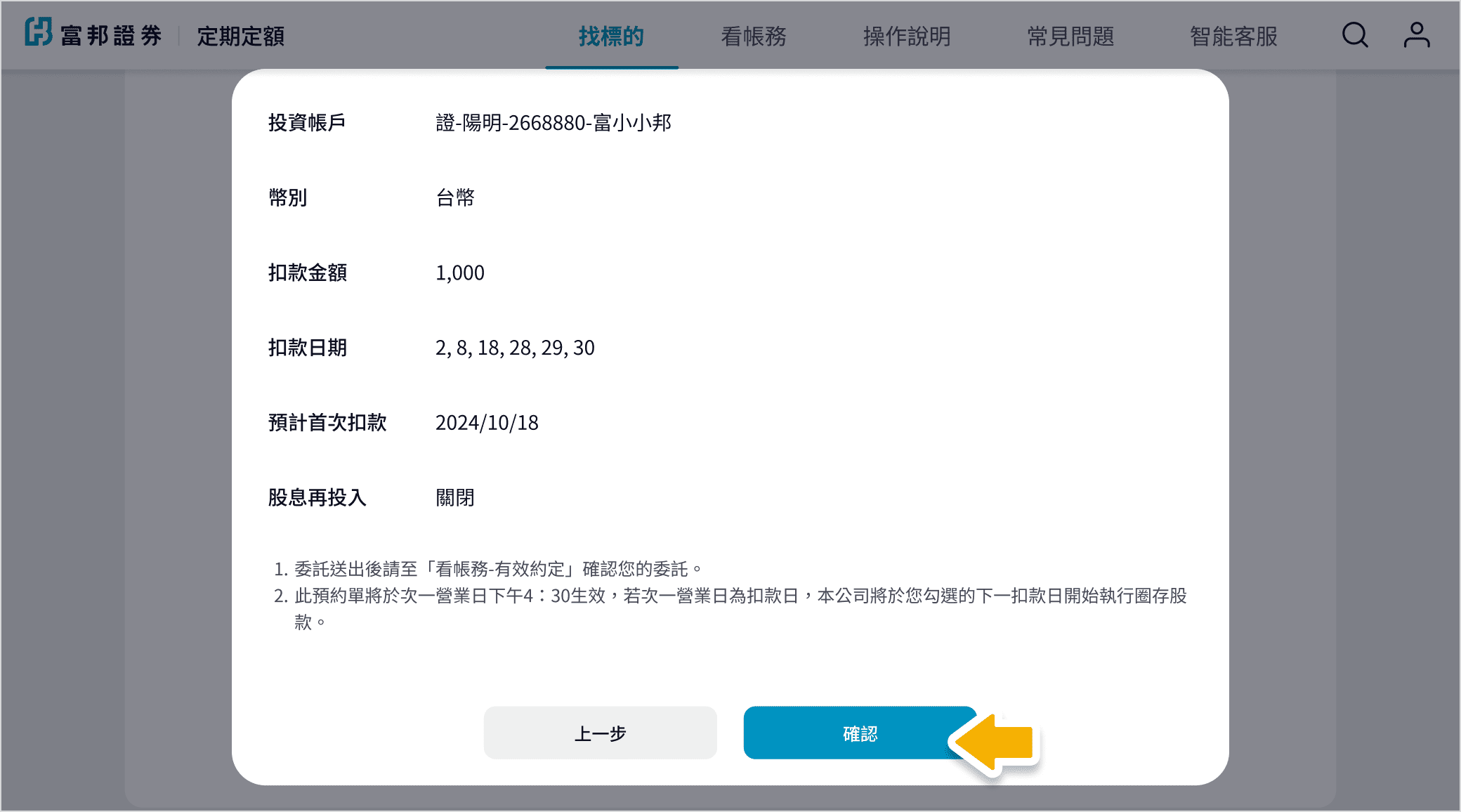Click the 定期定額 header title
Viewport: 1461px width, 812px height.
point(240,37)
